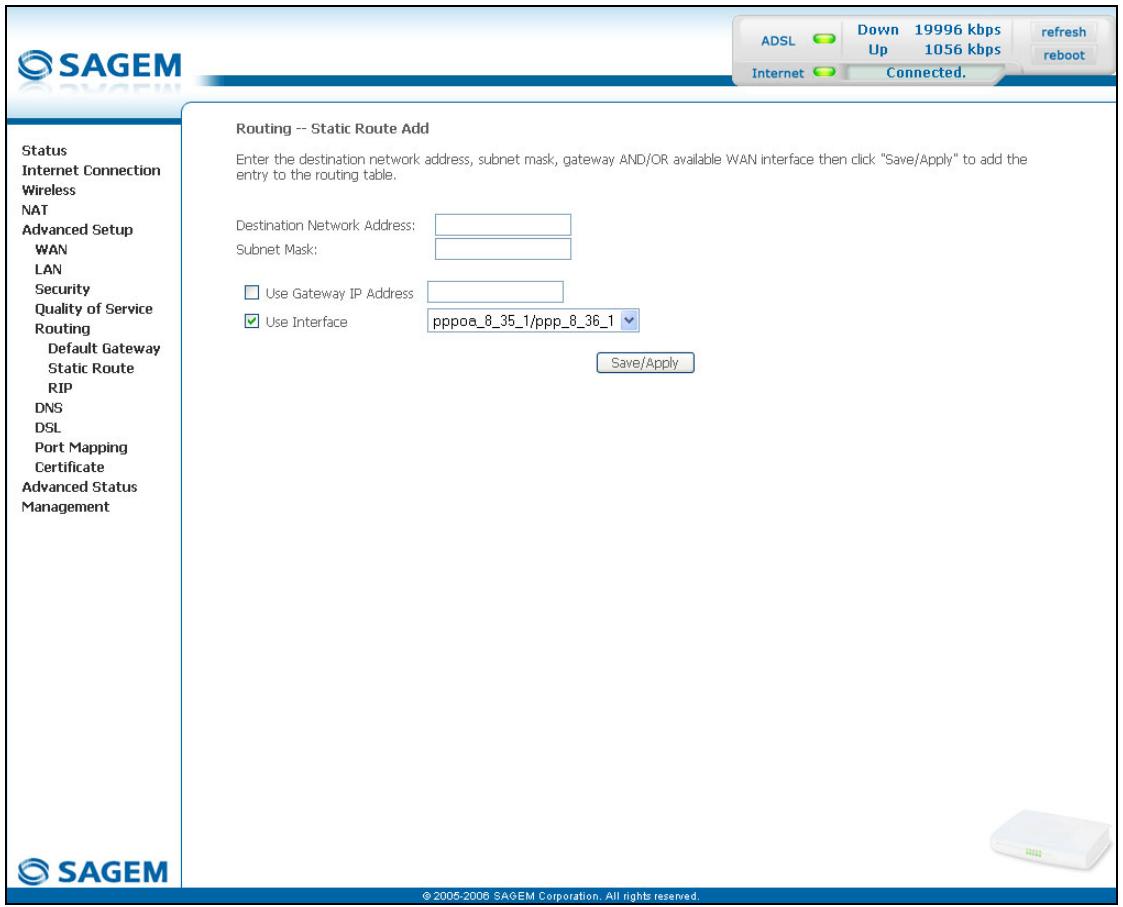Click the Save/Apply button
Screen dimensions: 1123x907
coord(645,363)
